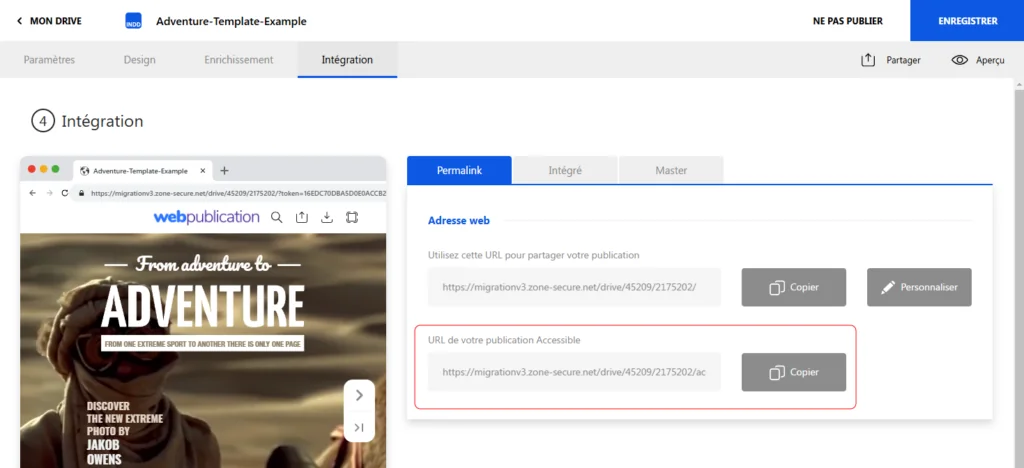The height and width of the screenshot is (468, 1024).
Task: Click the INDD file type icon
Action: click(x=133, y=21)
